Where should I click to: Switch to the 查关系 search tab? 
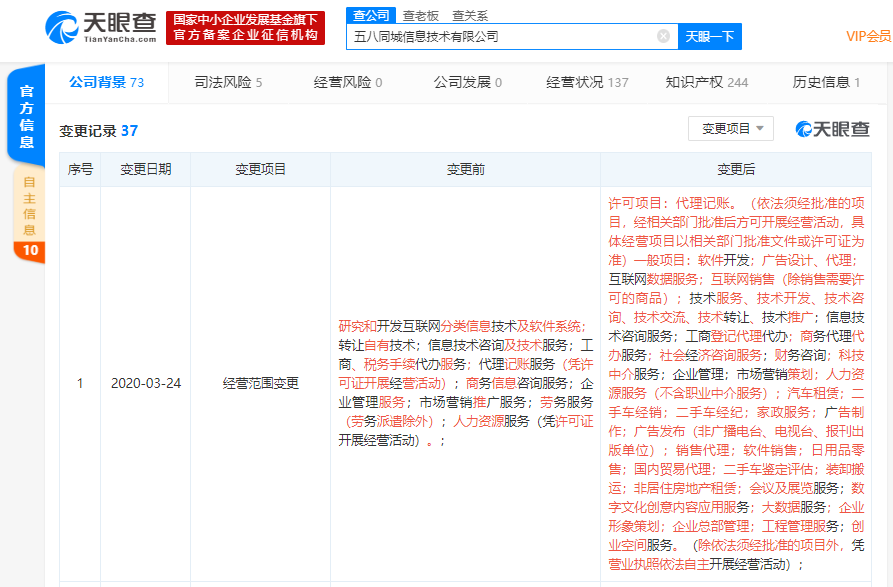[470, 16]
